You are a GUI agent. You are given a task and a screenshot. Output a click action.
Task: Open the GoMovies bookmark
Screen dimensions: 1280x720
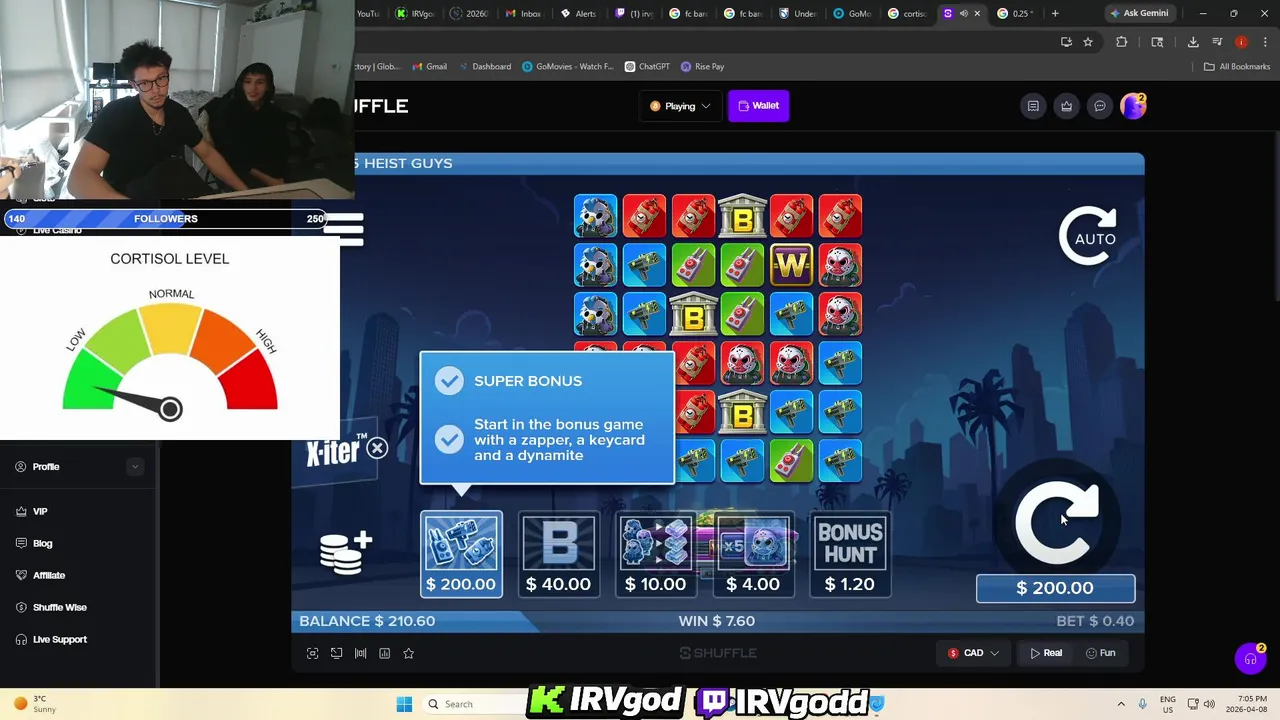[x=567, y=66]
